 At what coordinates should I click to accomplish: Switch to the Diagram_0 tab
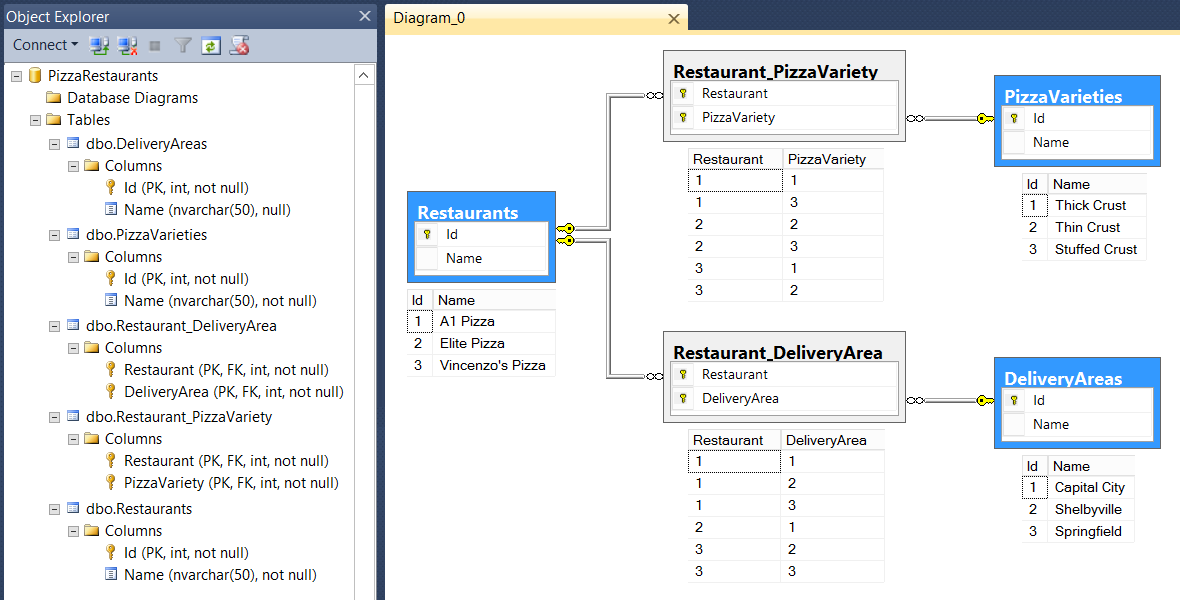click(429, 18)
